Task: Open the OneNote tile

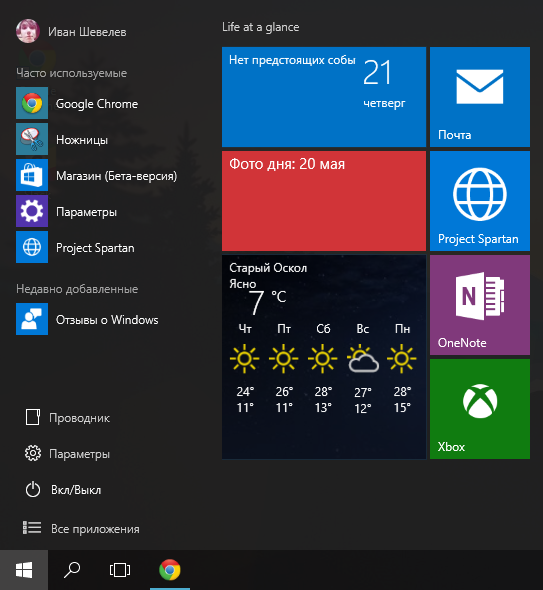Action: (x=480, y=305)
